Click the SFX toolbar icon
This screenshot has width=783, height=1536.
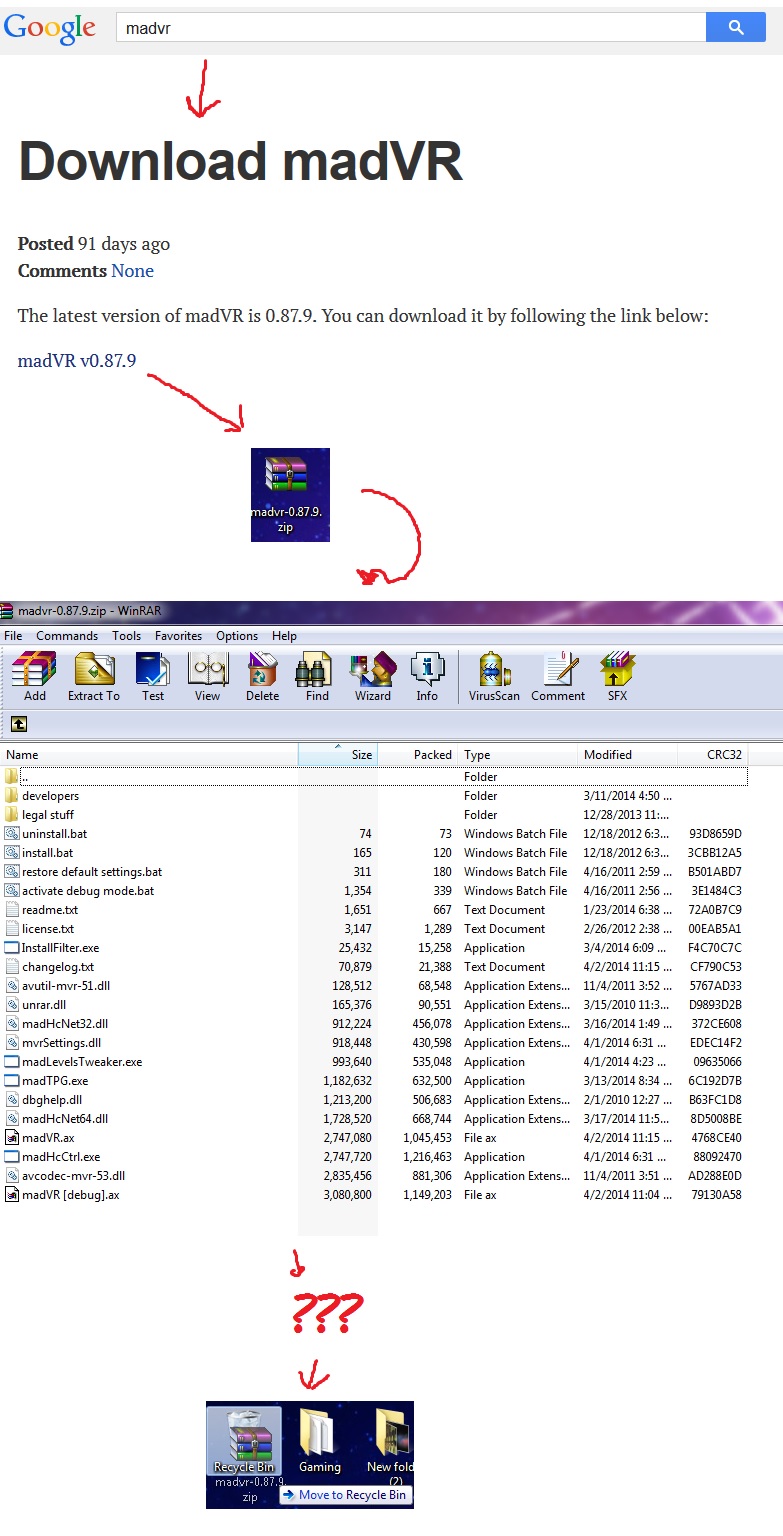tap(617, 677)
